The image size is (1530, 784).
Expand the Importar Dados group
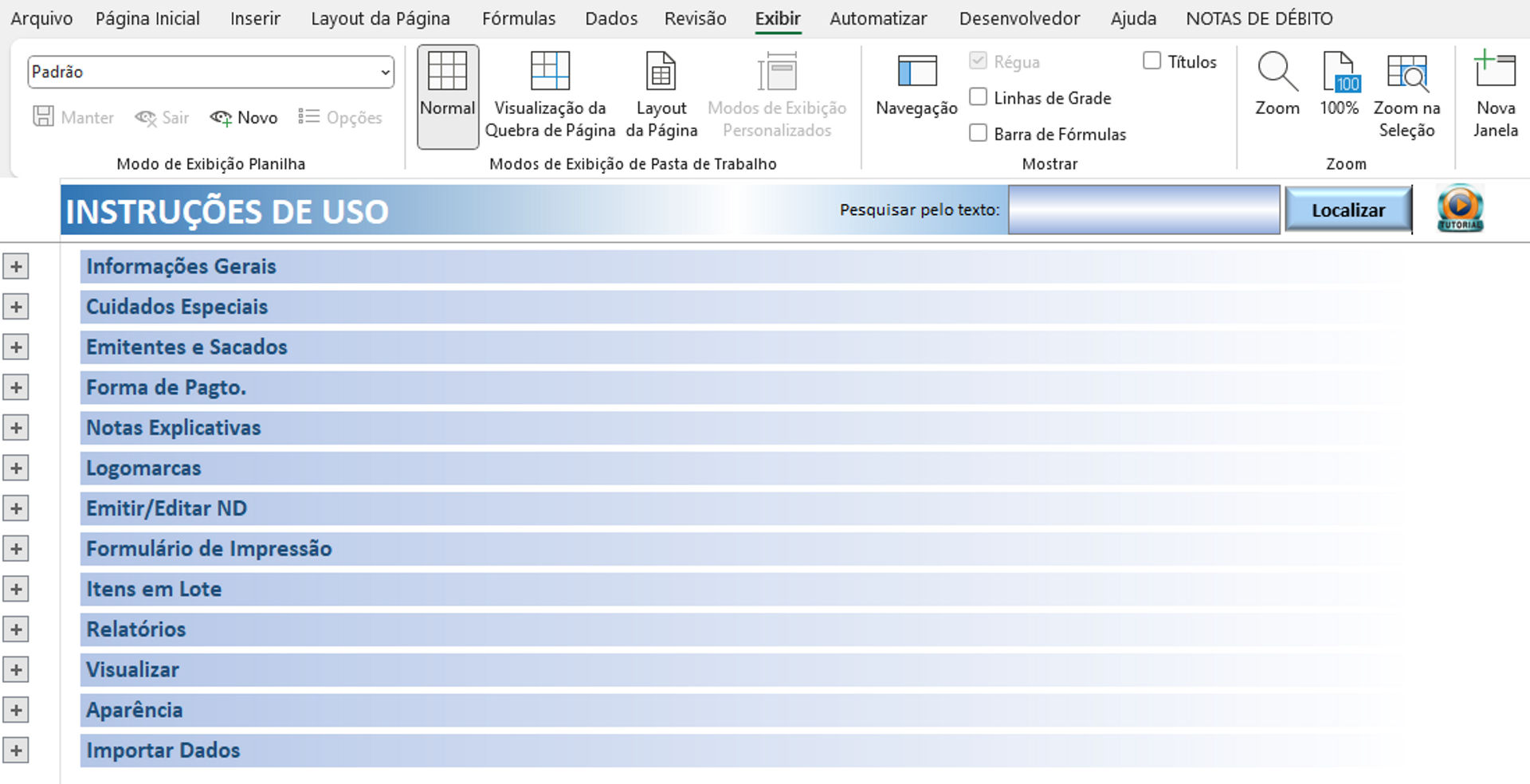pyautogui.click(x=16, y=750)
